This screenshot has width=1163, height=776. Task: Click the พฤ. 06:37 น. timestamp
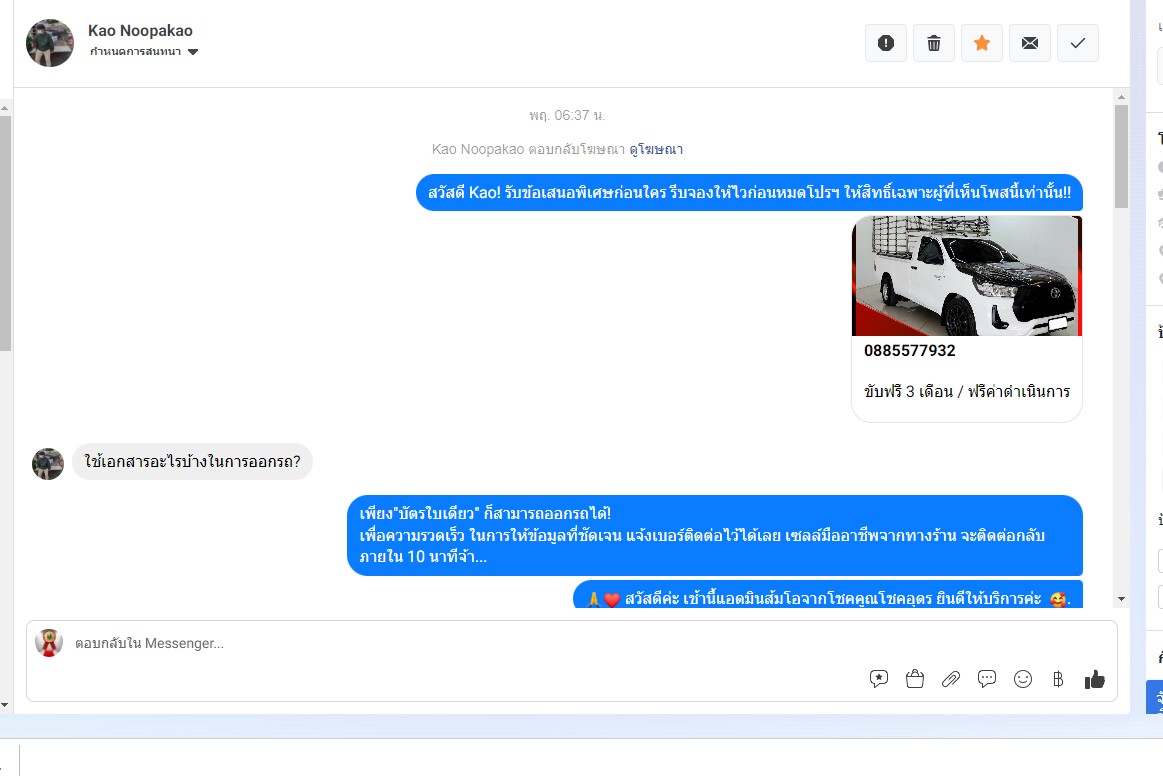point(567,116)
